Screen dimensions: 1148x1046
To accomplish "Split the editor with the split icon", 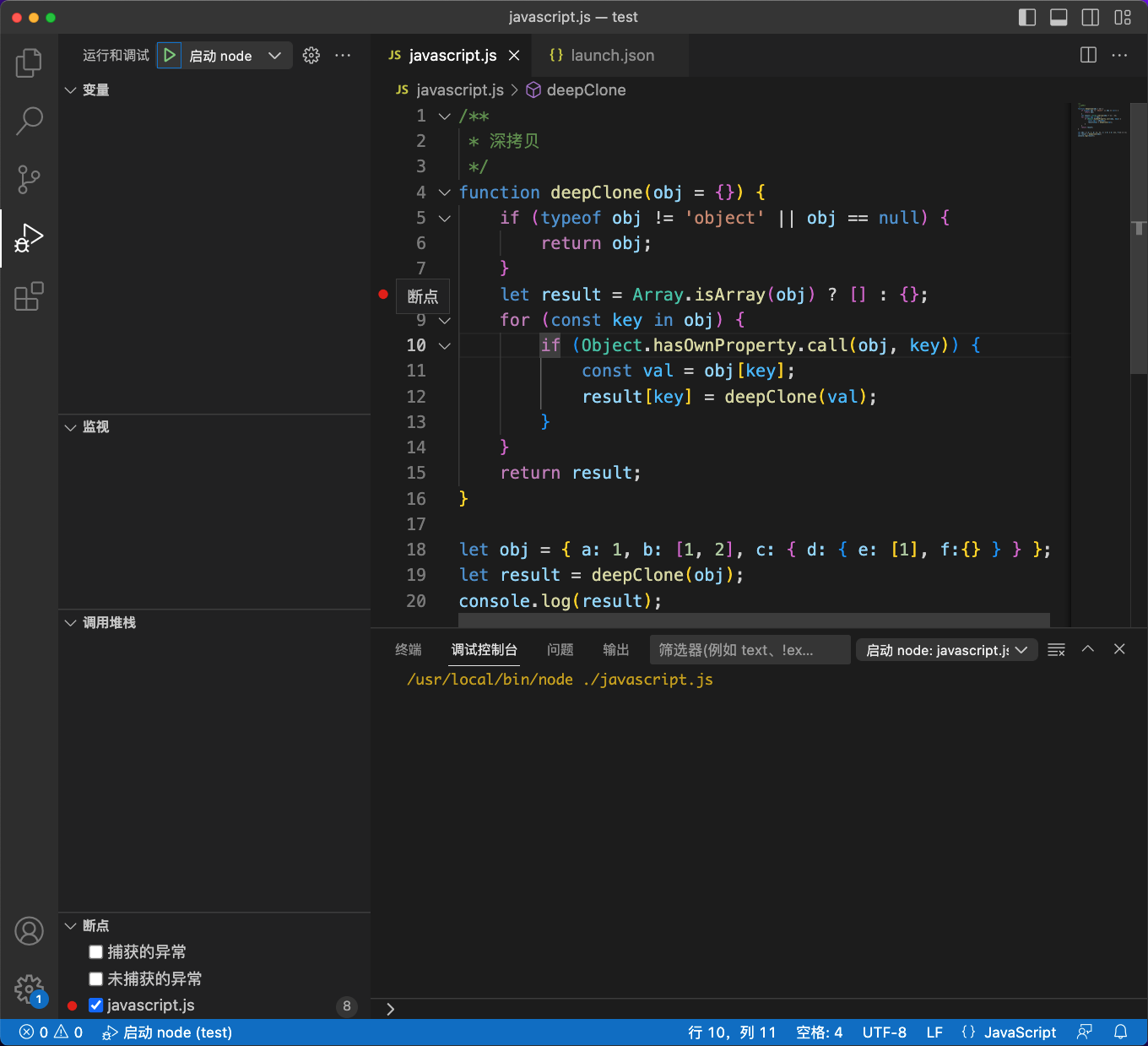I will pos(1087,55).
